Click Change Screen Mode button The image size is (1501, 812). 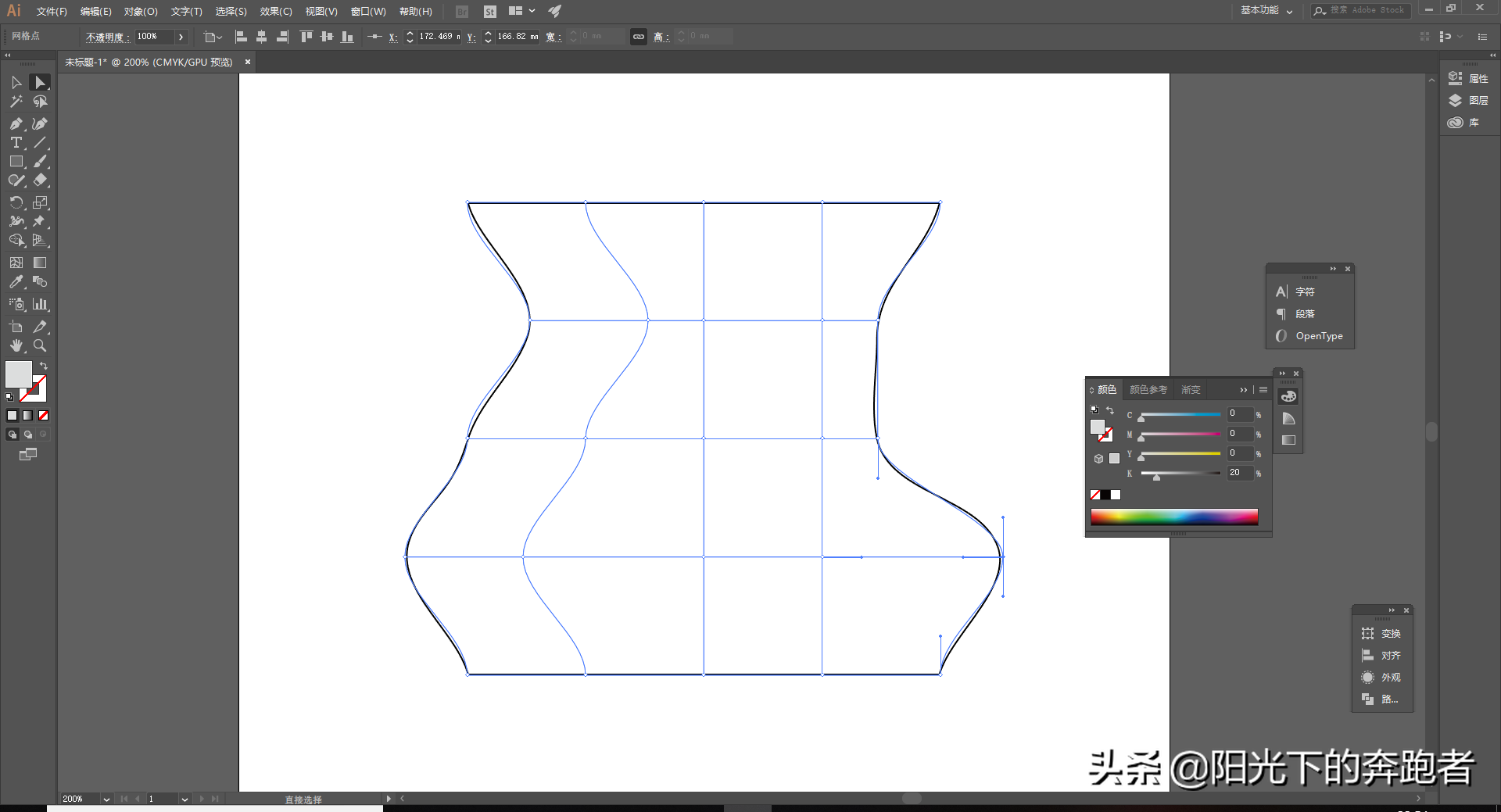tap(27, 455)
